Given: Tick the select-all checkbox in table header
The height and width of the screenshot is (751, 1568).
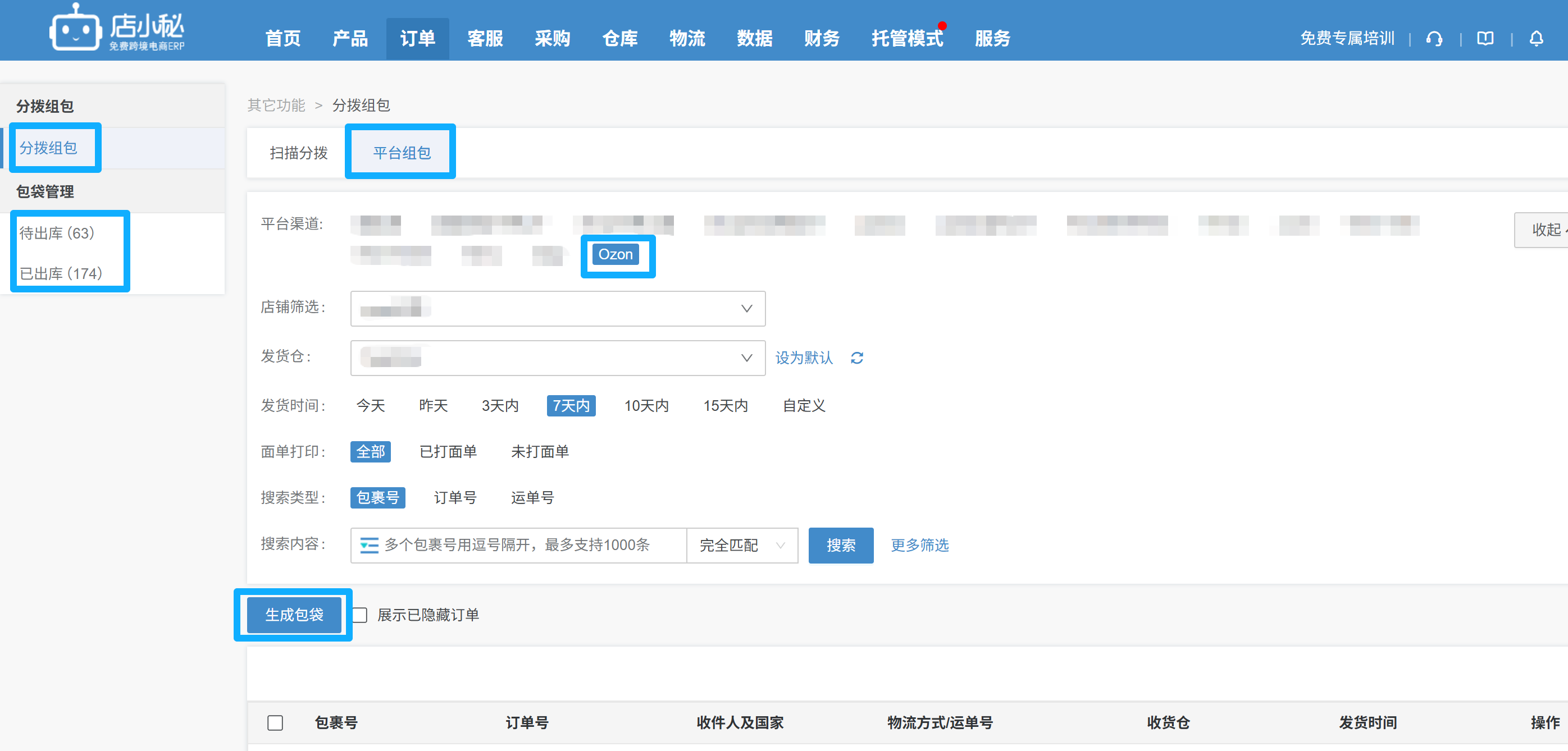Looking at the screenshot, I should click(x=275, y=723).
